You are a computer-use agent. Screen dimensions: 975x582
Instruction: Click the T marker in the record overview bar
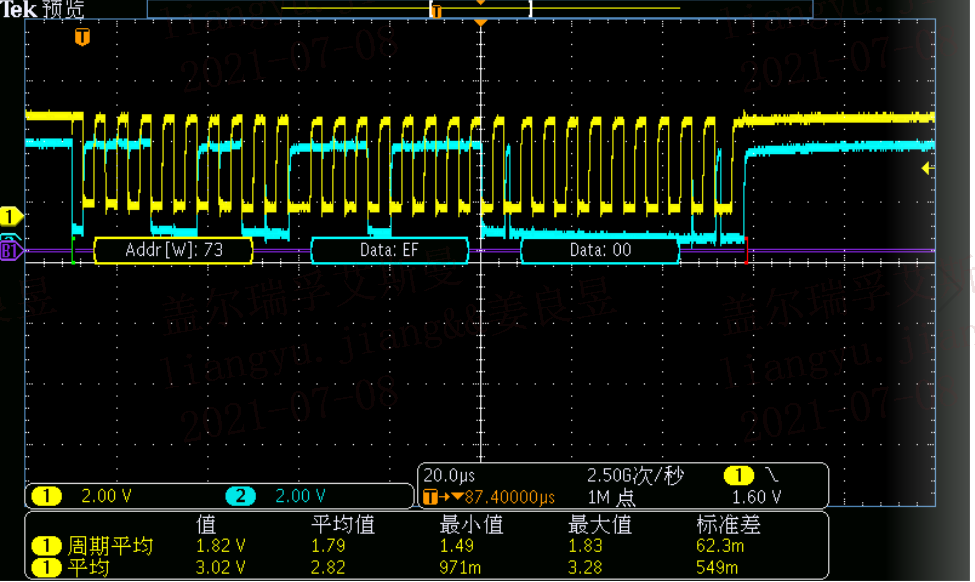click(437, 11)
